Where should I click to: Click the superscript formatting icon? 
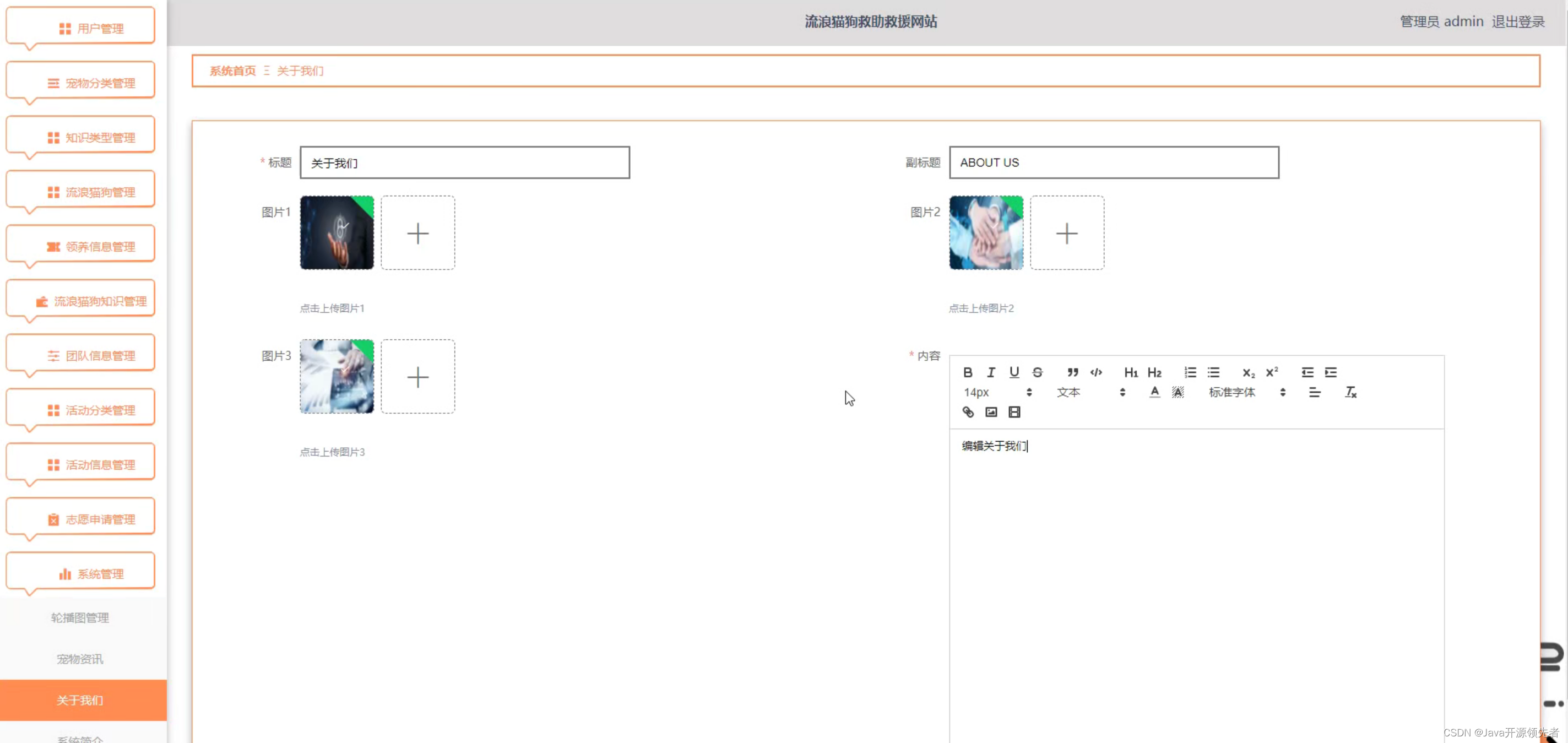coord(1270,372)
